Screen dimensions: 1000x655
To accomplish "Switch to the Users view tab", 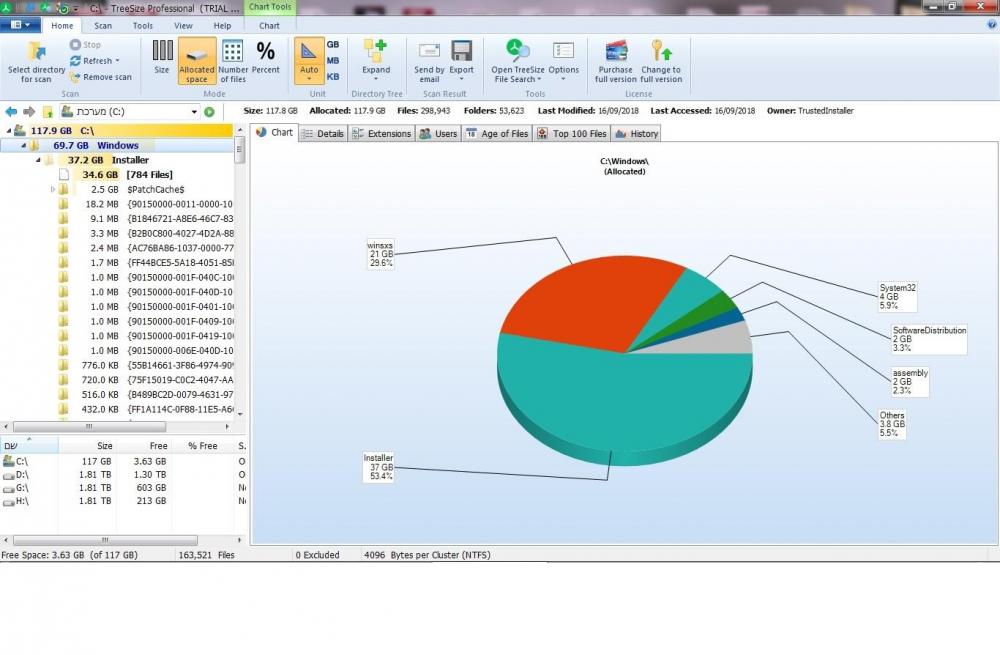I will [438, 133].
